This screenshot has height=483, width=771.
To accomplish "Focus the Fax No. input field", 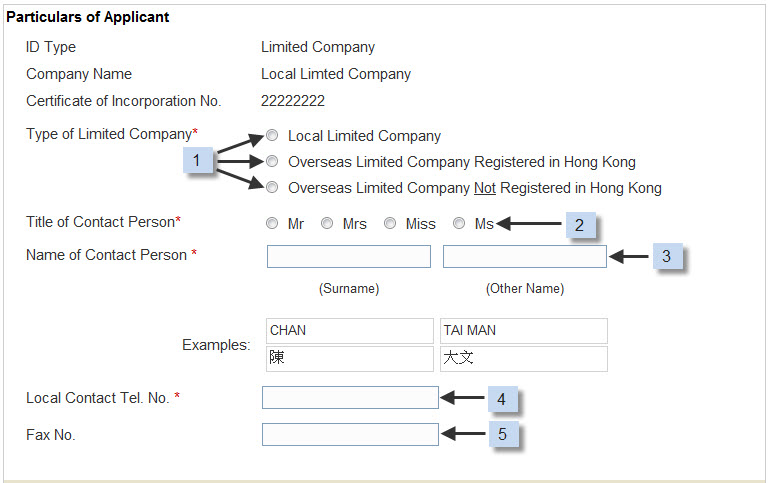I will (350, 434).
